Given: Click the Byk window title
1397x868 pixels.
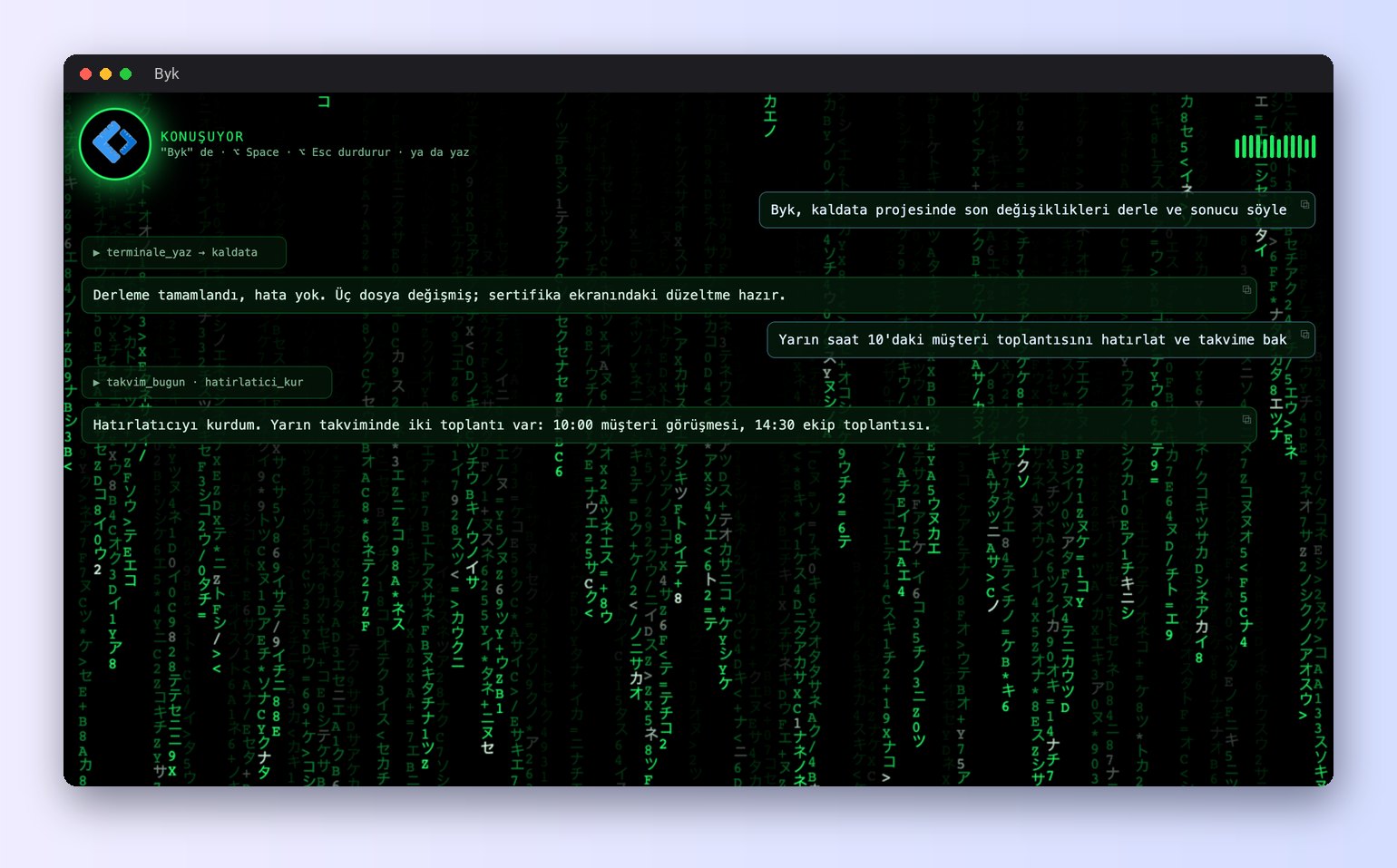Looking at the screenshot, I should point(167,73).
